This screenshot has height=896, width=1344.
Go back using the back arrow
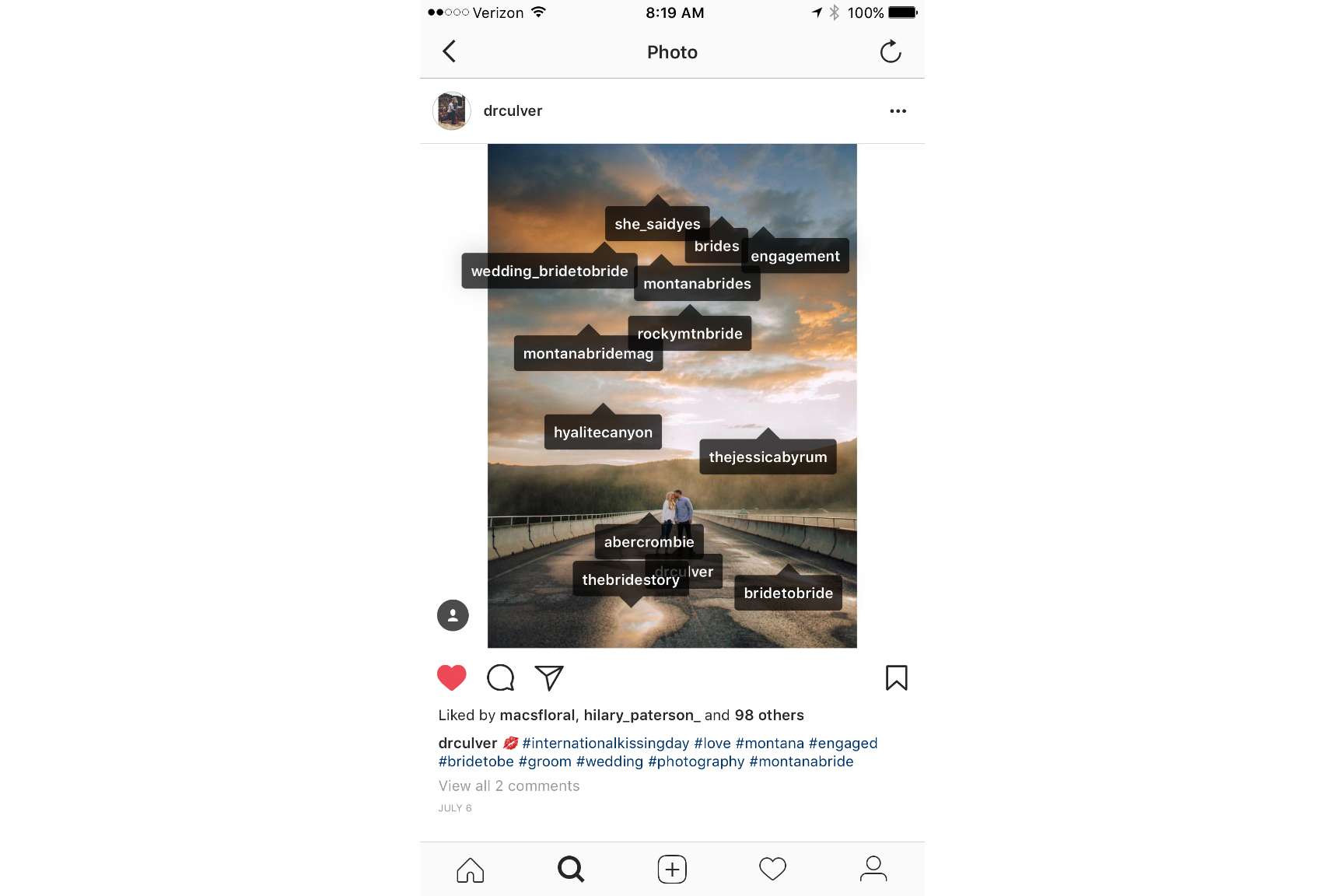pyautogui.click(x=449, y=52)
